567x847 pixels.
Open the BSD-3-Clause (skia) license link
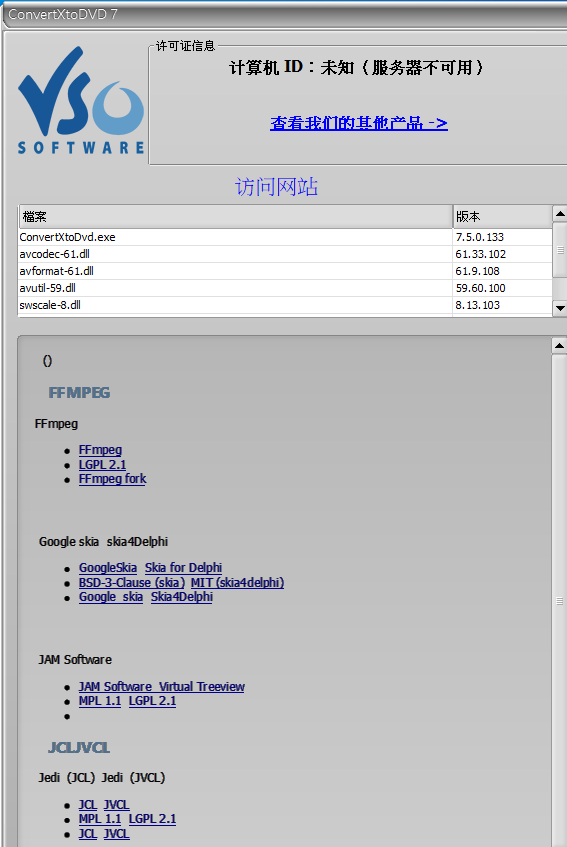point(132,583)
